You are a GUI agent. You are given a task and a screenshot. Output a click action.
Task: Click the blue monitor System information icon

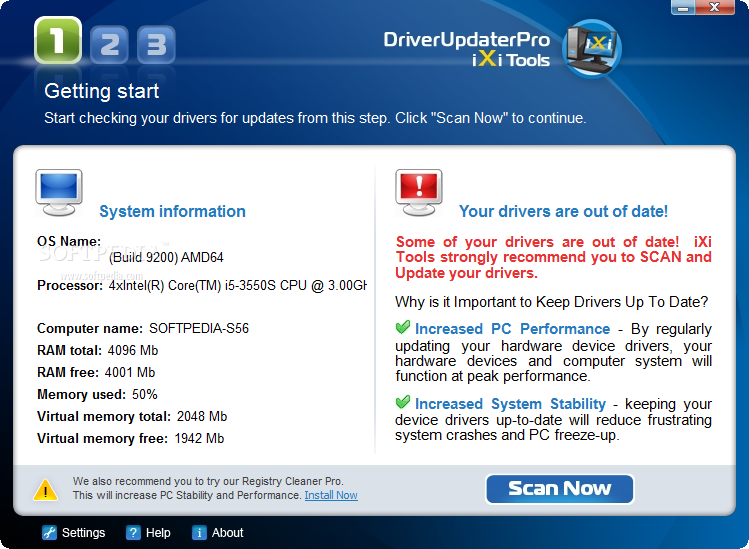pos(59,193)
